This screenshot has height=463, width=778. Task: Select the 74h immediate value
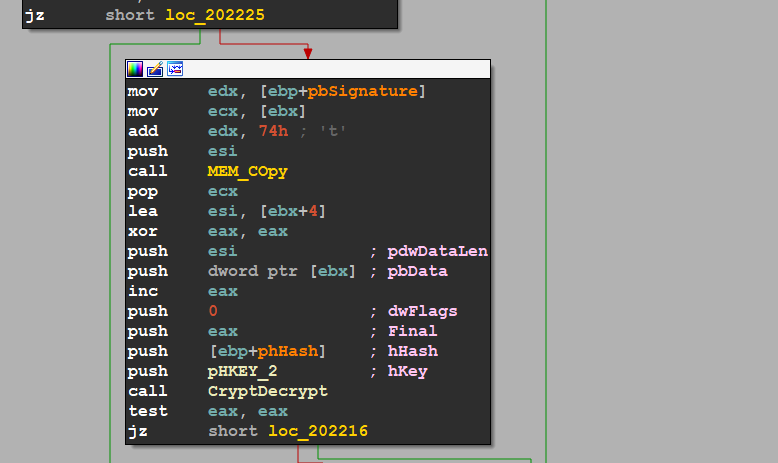coord(273,131)
